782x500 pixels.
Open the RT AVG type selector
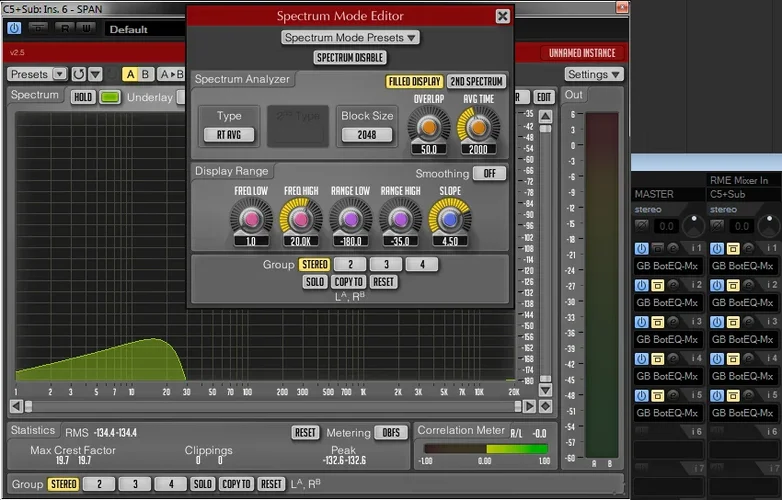click(229, 135)
